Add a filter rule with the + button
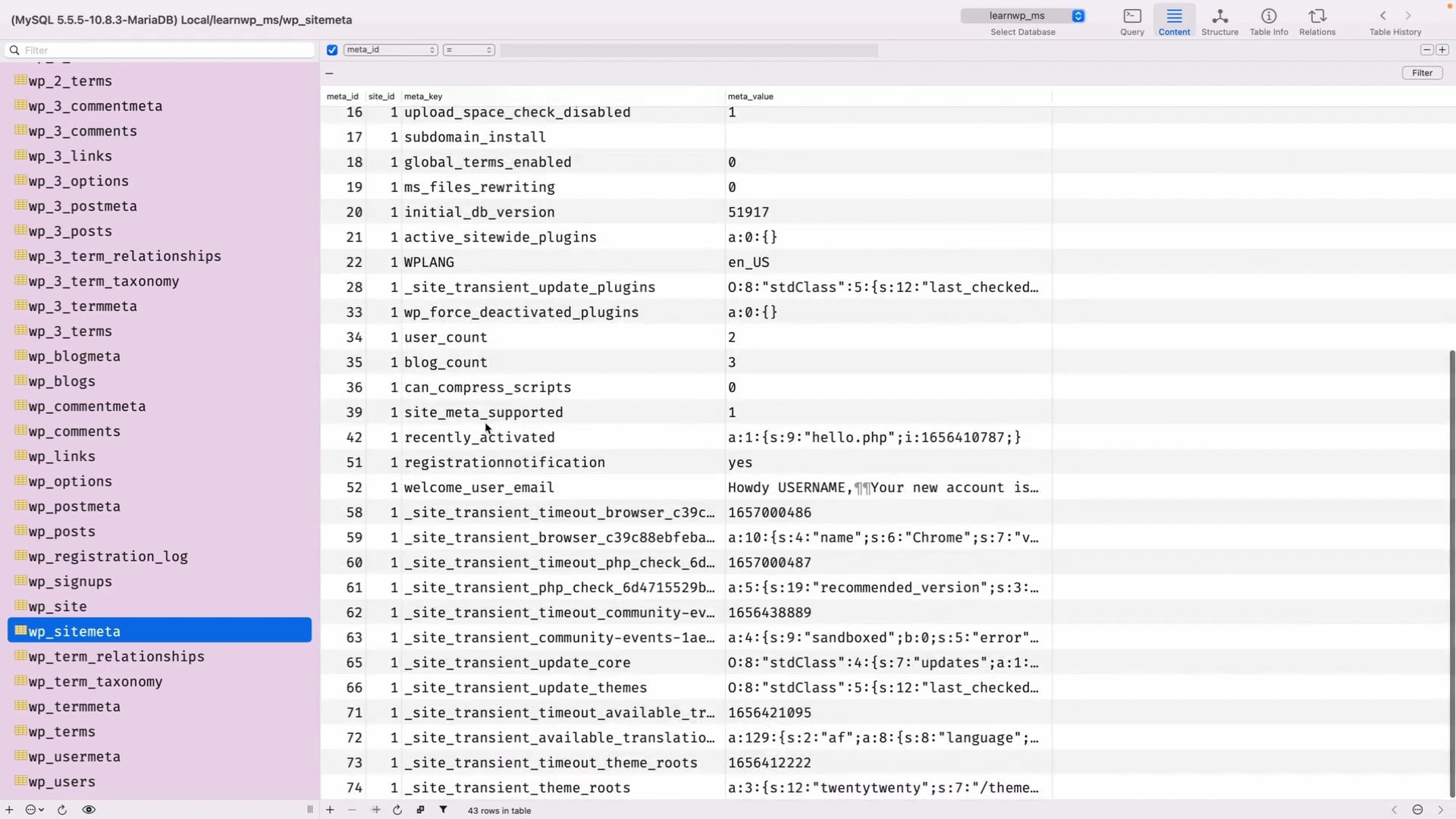The image size is (1456, 819). [1444, 49]
